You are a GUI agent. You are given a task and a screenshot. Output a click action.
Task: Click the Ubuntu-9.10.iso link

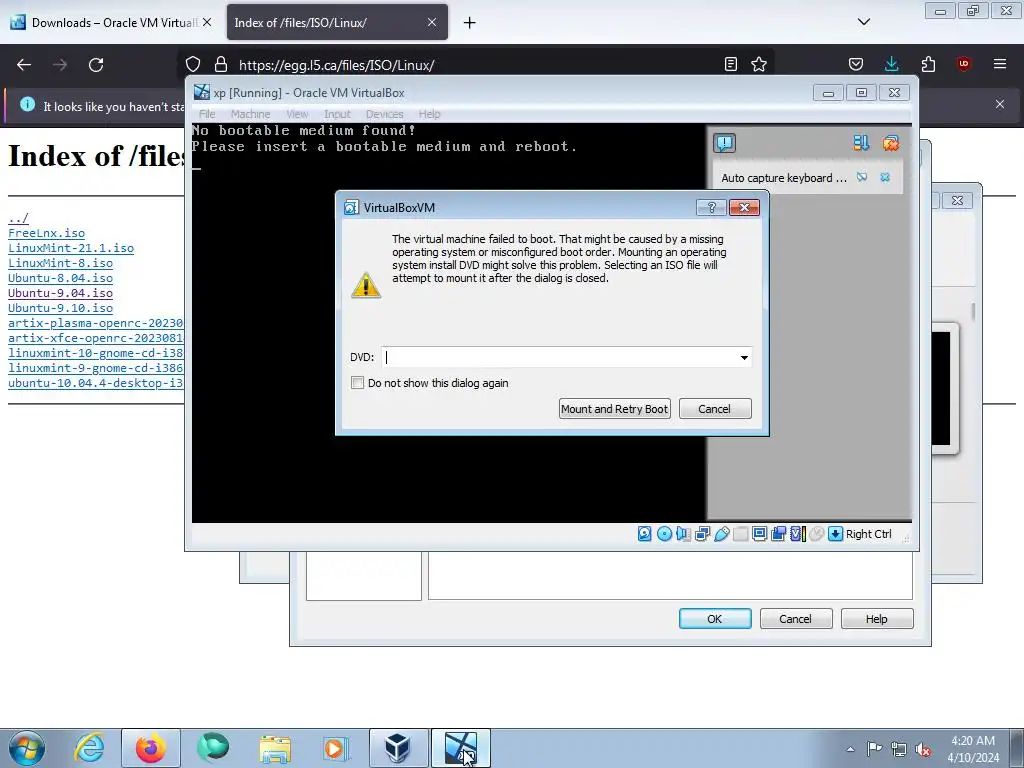point(60,308)
